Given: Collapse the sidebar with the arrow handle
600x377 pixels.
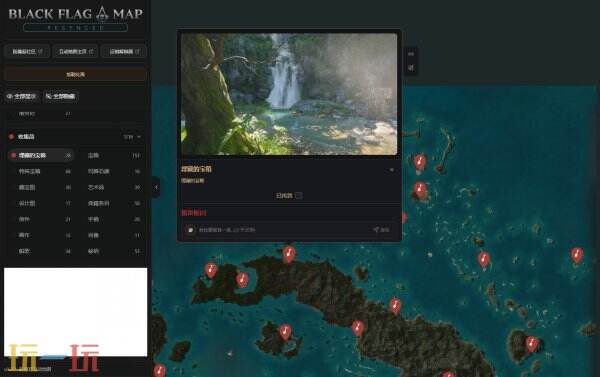Looking at the screenshot, I should [156, 187].
